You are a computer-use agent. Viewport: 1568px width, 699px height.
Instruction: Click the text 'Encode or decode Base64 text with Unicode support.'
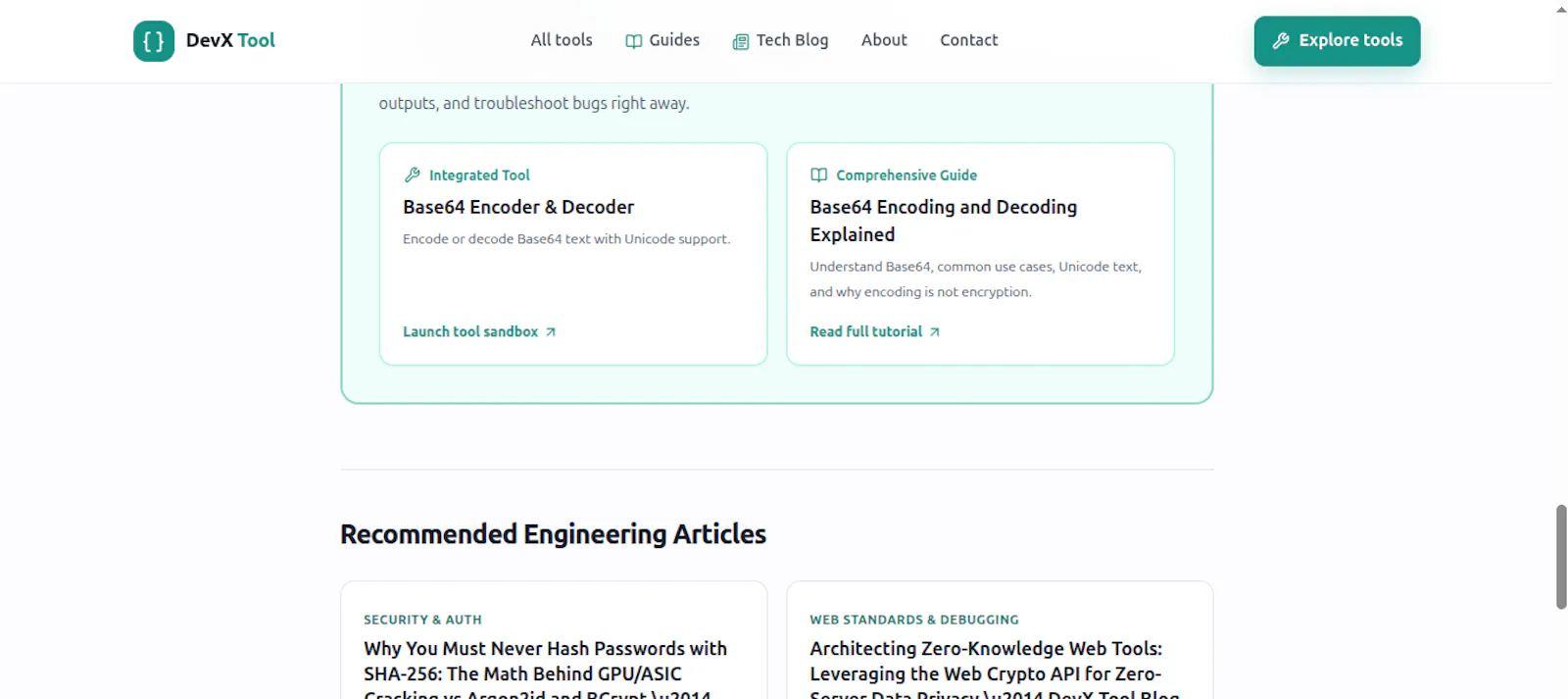(x=566, y=239)
